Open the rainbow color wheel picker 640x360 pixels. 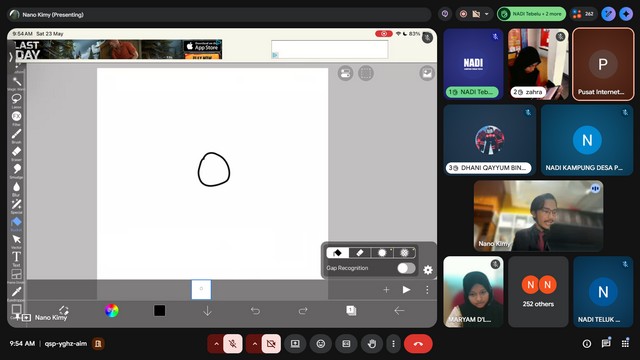(111, 311)
